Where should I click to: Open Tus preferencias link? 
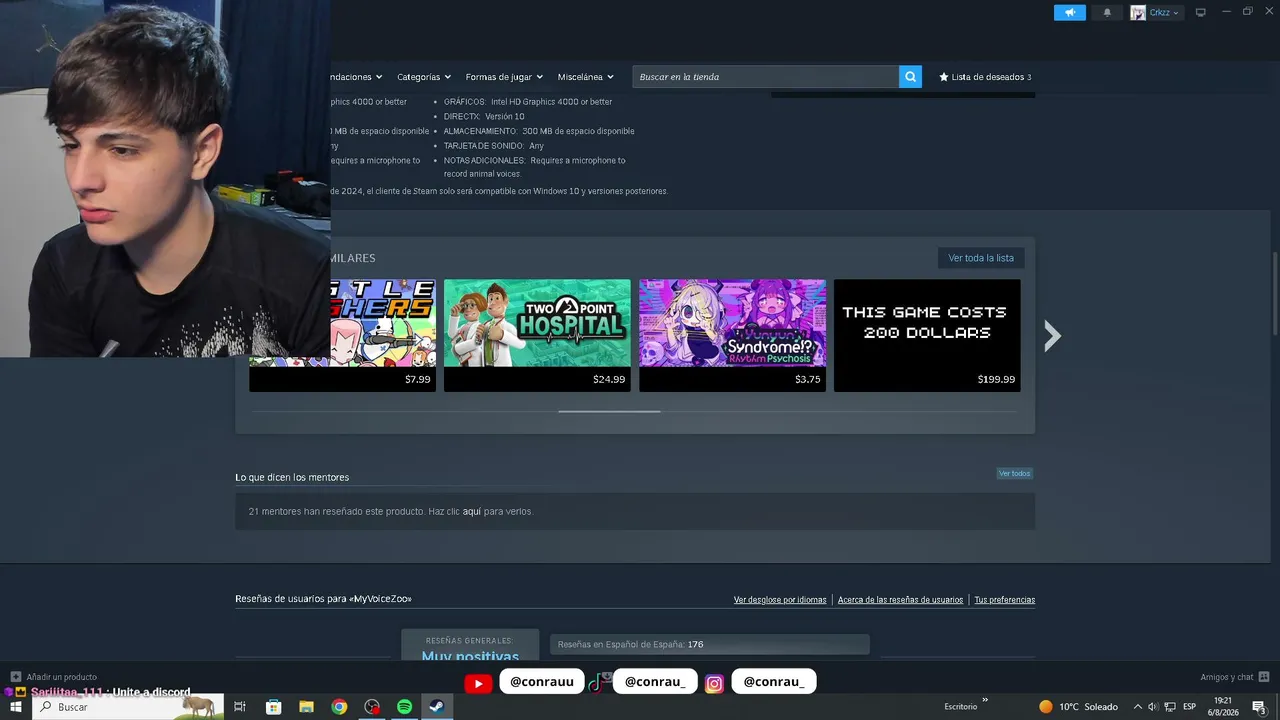1004,600
